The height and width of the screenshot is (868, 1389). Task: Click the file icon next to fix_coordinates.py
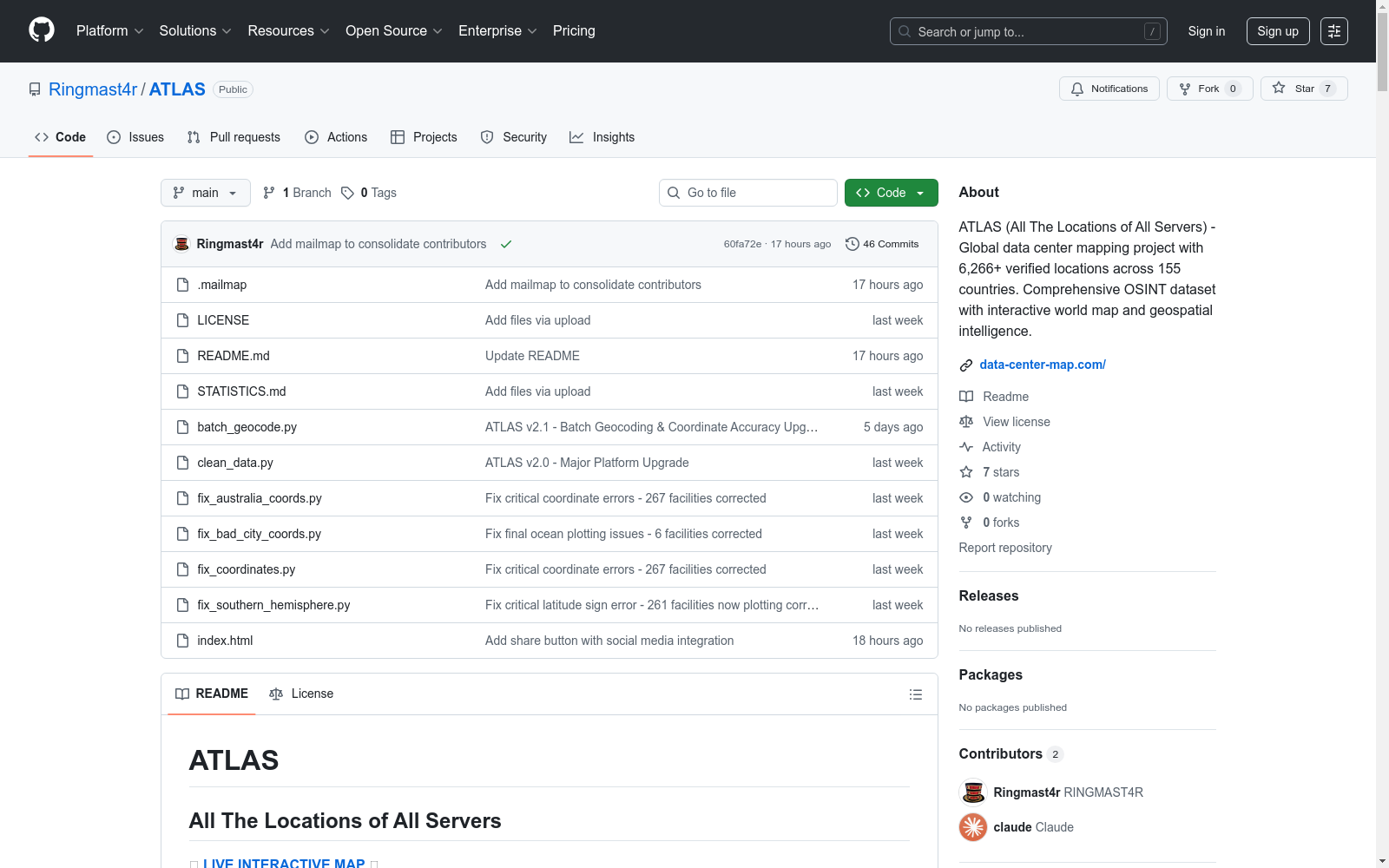182,569
